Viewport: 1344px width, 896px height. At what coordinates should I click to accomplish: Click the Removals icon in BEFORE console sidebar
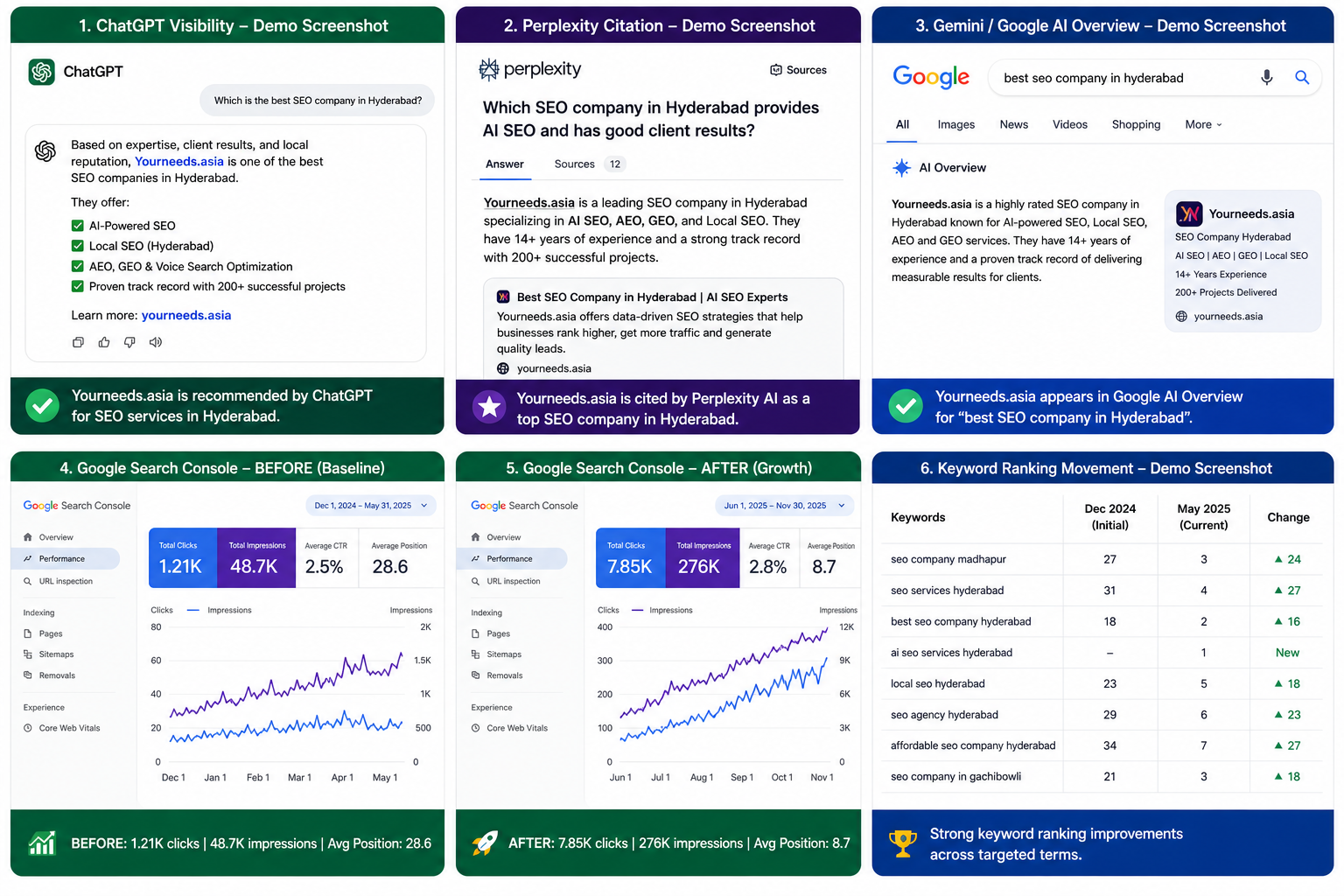(x=28, y=675)
